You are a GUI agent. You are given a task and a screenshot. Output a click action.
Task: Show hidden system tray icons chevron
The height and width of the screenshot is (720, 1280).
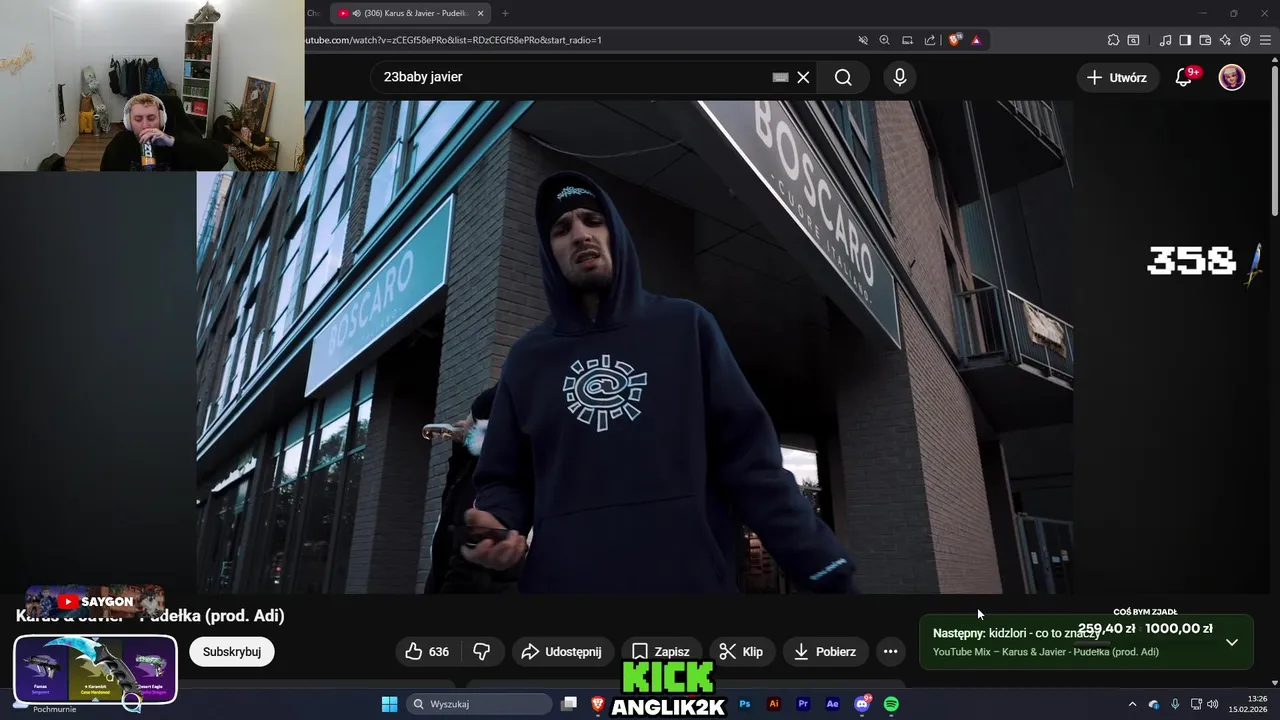pyautogui.click(x=1132, y=704)
